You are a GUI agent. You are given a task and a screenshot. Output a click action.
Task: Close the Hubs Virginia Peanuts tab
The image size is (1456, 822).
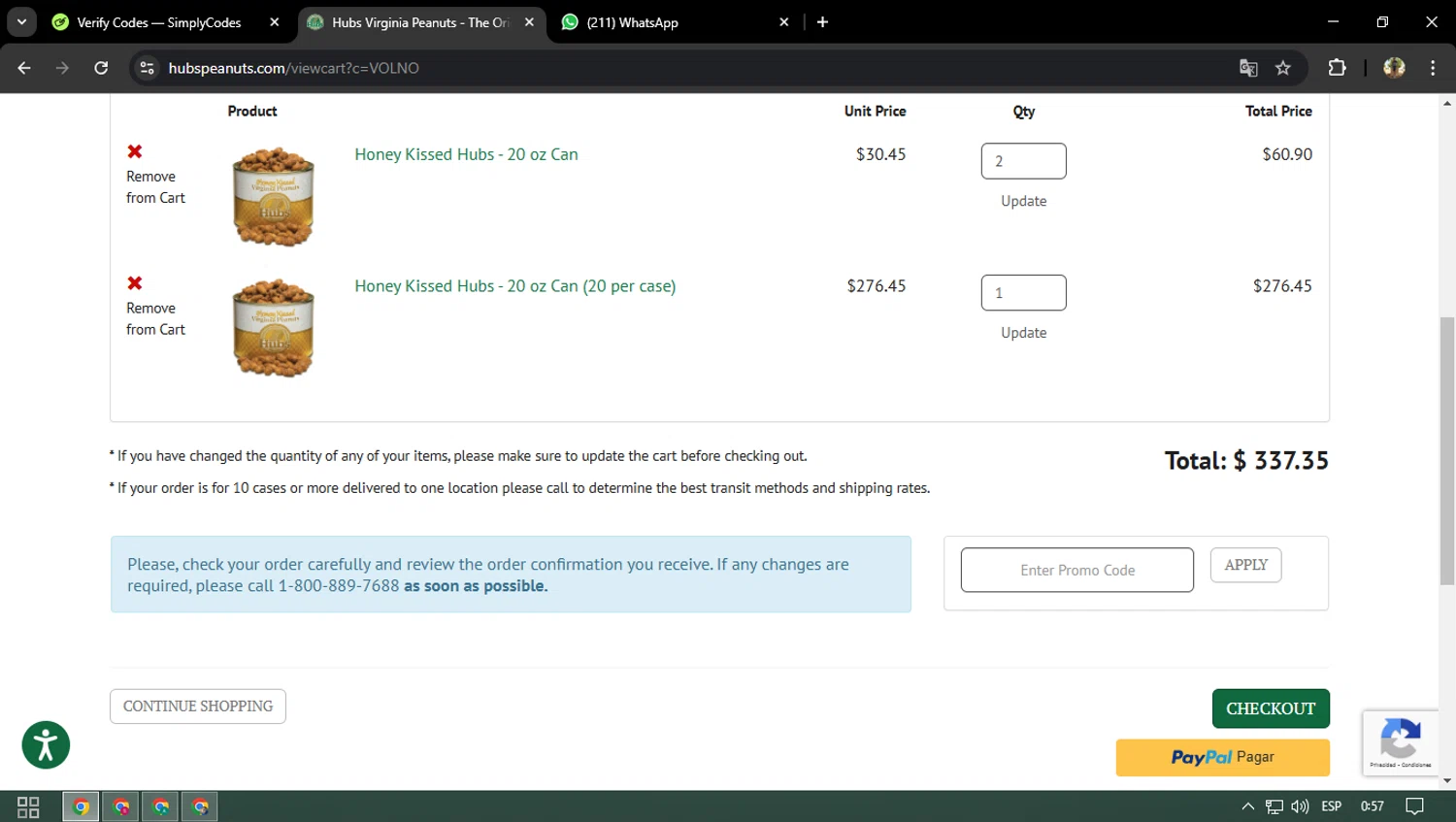[529, 22]
